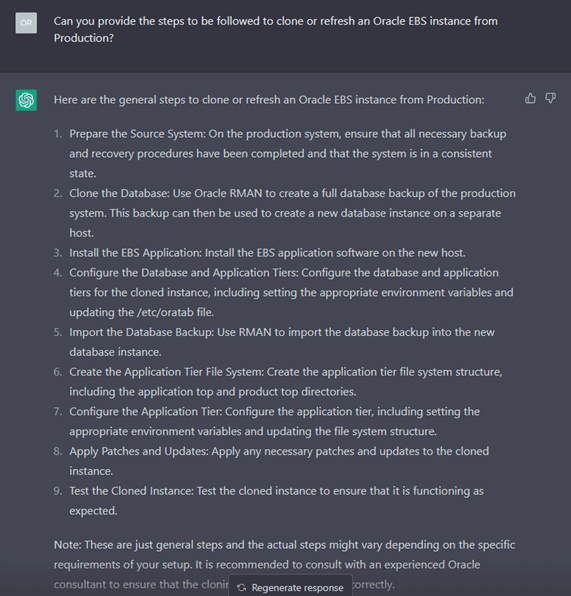This screenshot has height=596, width=571.
Task: Click the response intro sentence
Action: click(269, 100)
